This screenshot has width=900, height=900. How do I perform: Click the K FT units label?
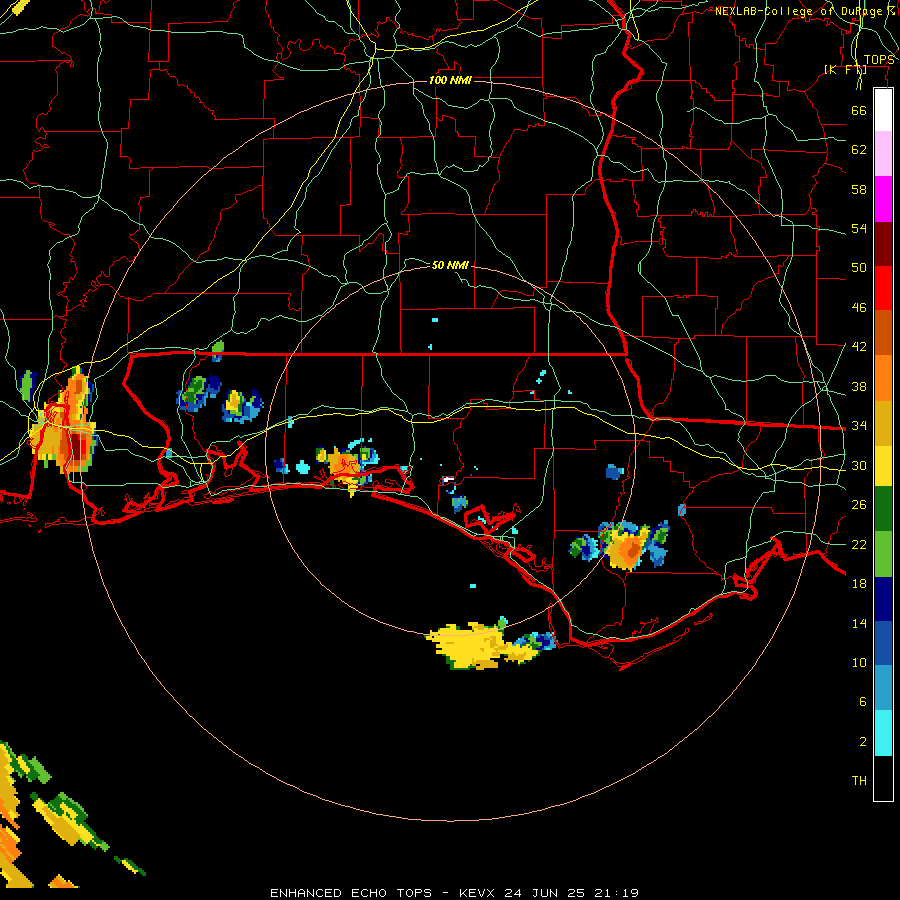[x=845, y=69]
